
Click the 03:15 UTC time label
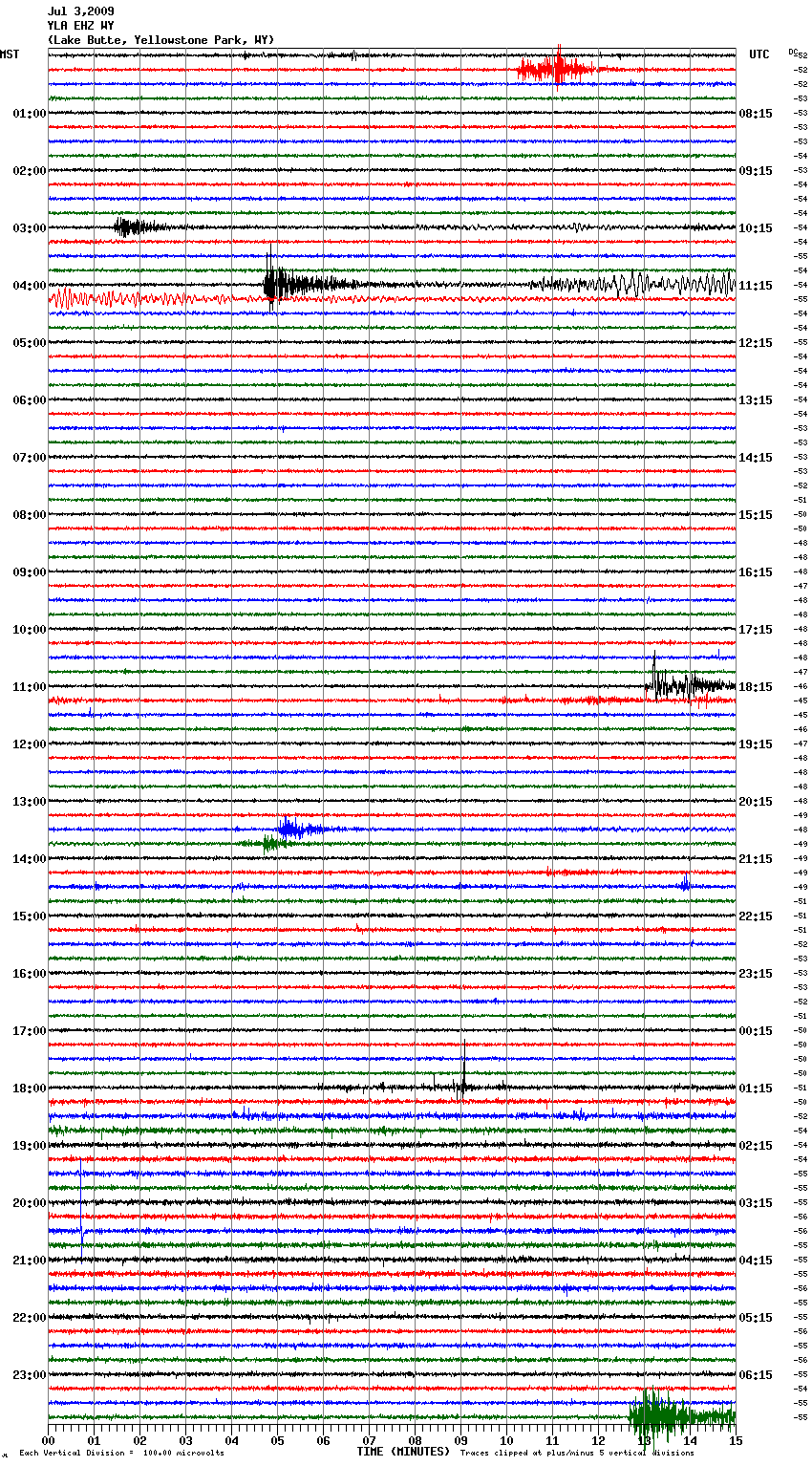(756, 1203)
